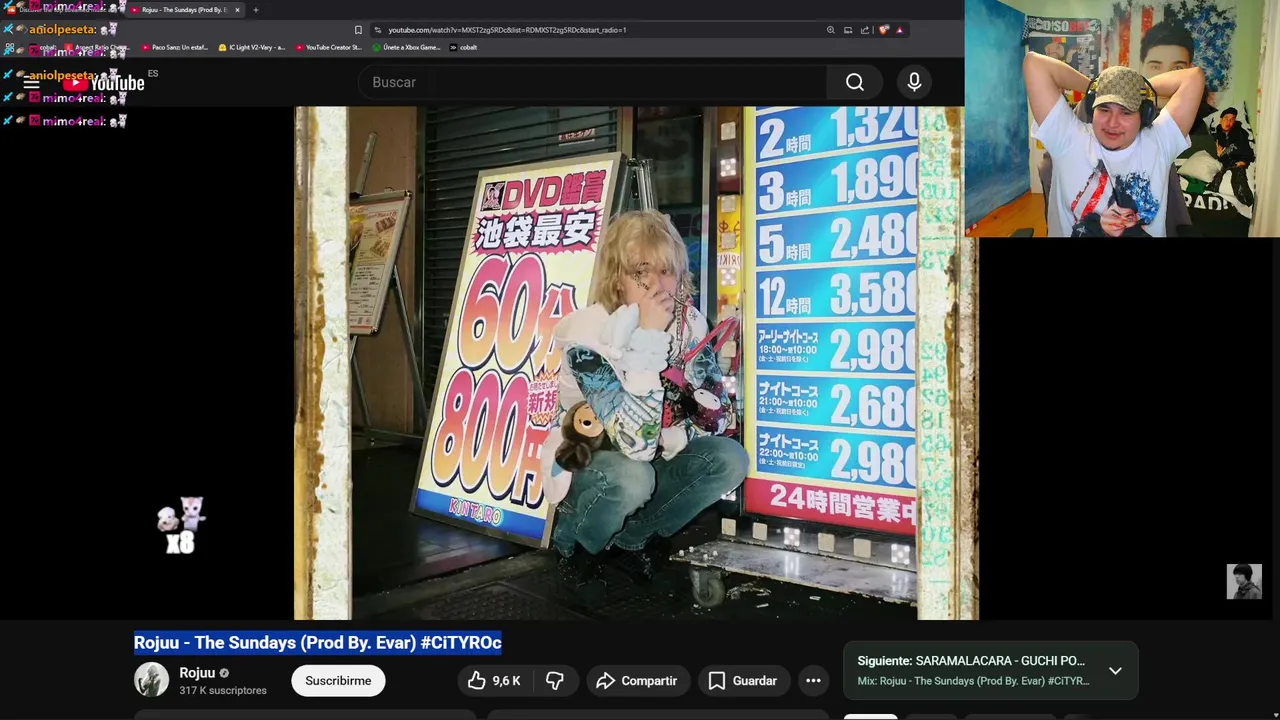Open the Únete a Xbox Game bookmark
The height and width of the screenshot is (720, 1280).
(x=406, y=47)
